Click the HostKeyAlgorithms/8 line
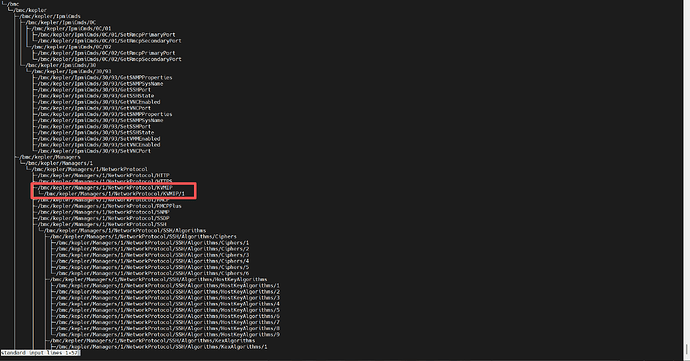The image size is (690, 361). coord(168,328)
